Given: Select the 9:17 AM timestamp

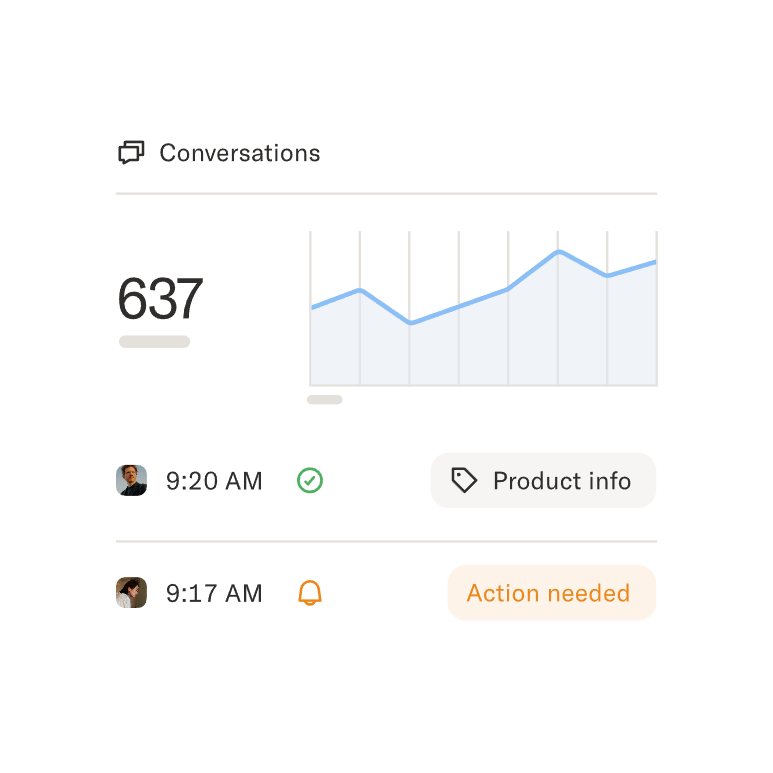Looking at the screenshot, I should (x=214, y=593).
